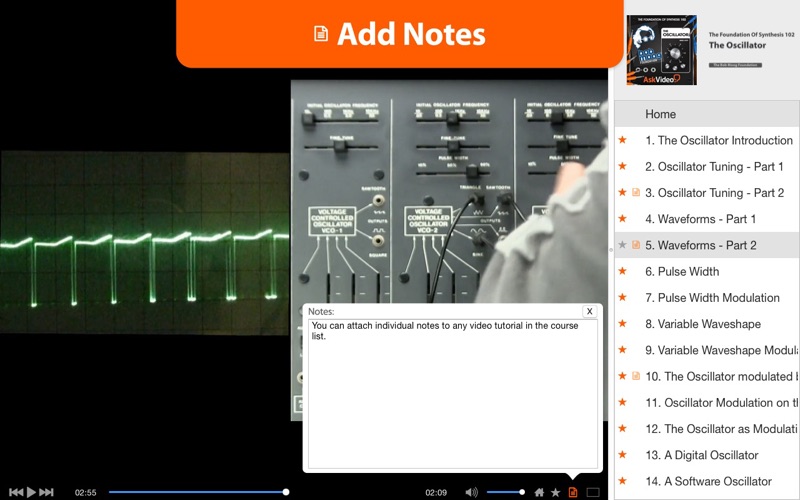
Task: Toggle star for Pulse Width Modulation
Action: click(x=622, y=297)
